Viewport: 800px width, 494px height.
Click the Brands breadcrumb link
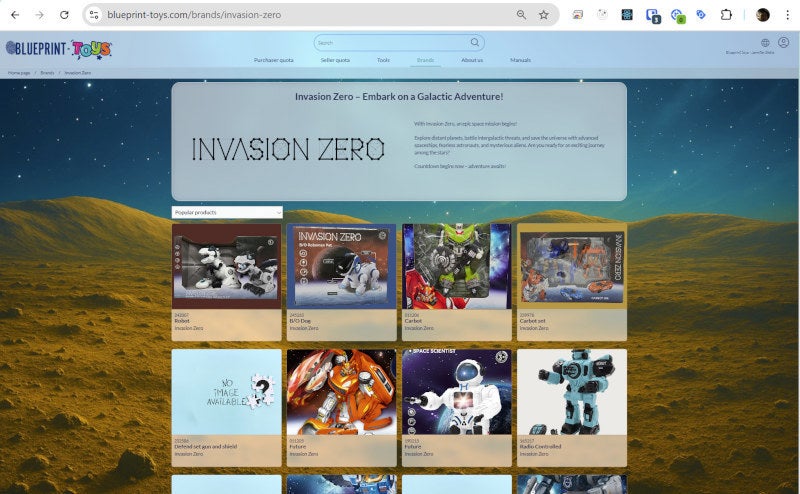pyautogui.click(x=47, y=73)
